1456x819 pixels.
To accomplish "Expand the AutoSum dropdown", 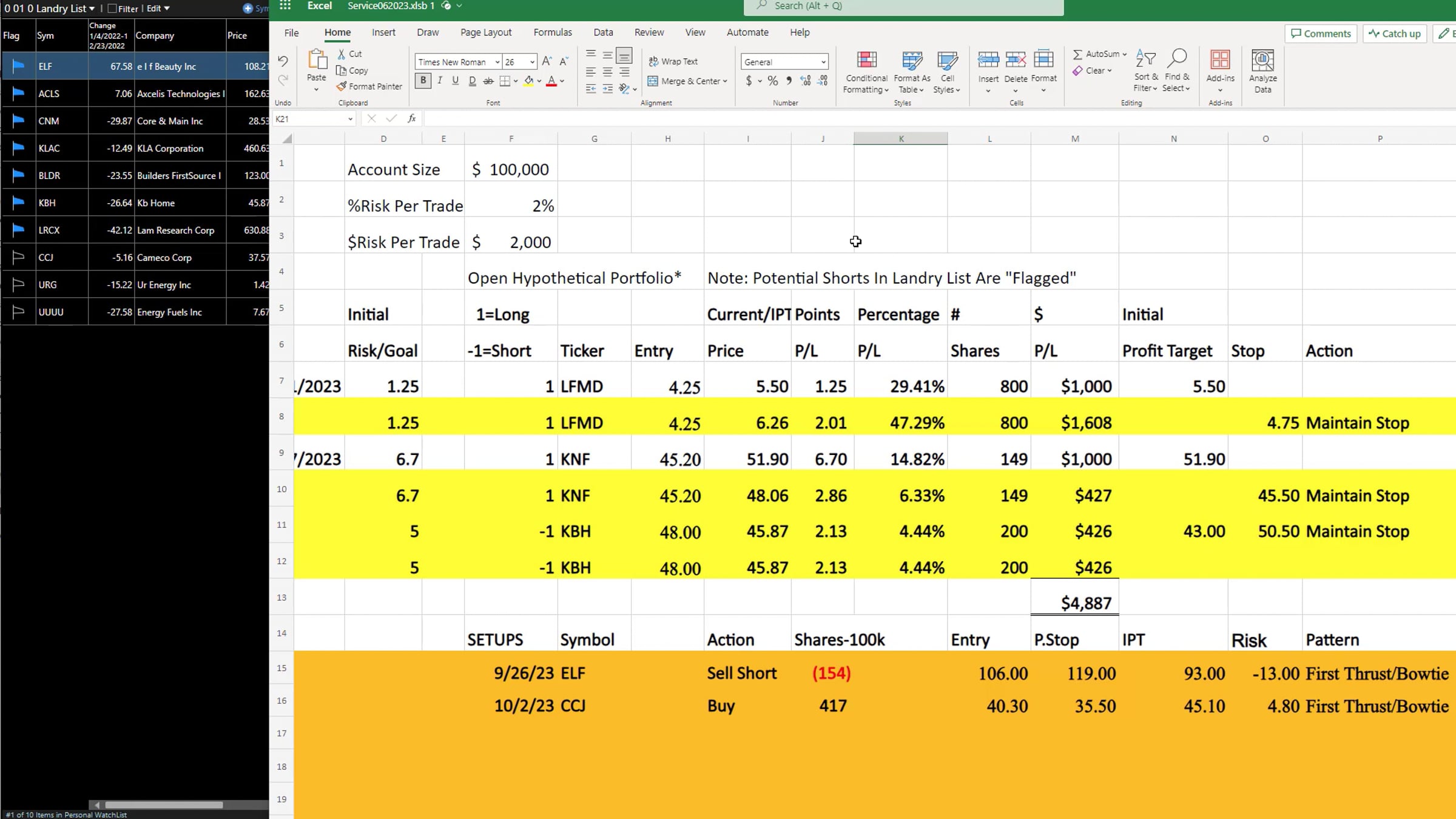I will coord(1125,54).
